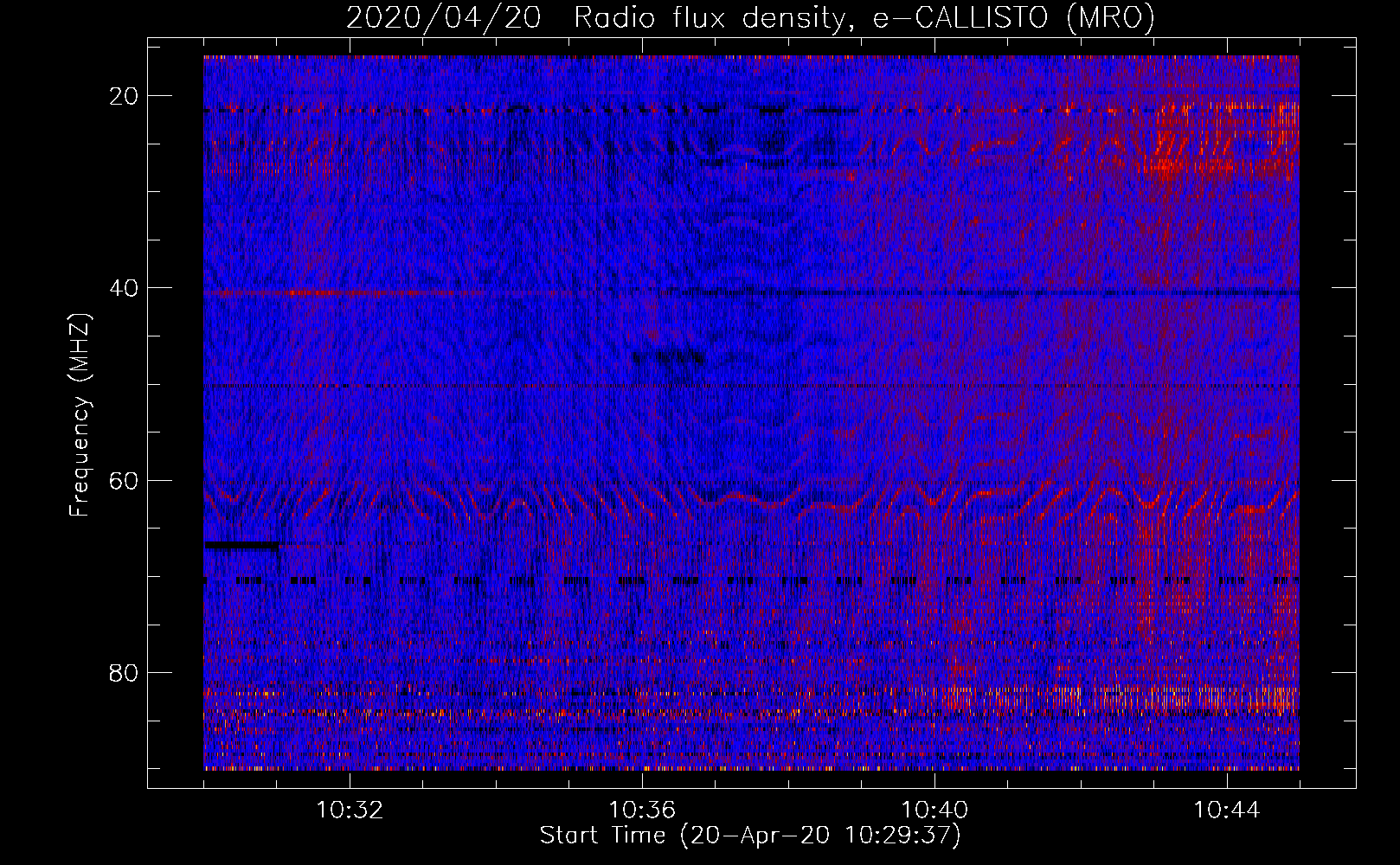Click the time tick label "10:44"
Image resolution: width=1400 pixels, height=865 pixels.
(x=1227, y=811)
